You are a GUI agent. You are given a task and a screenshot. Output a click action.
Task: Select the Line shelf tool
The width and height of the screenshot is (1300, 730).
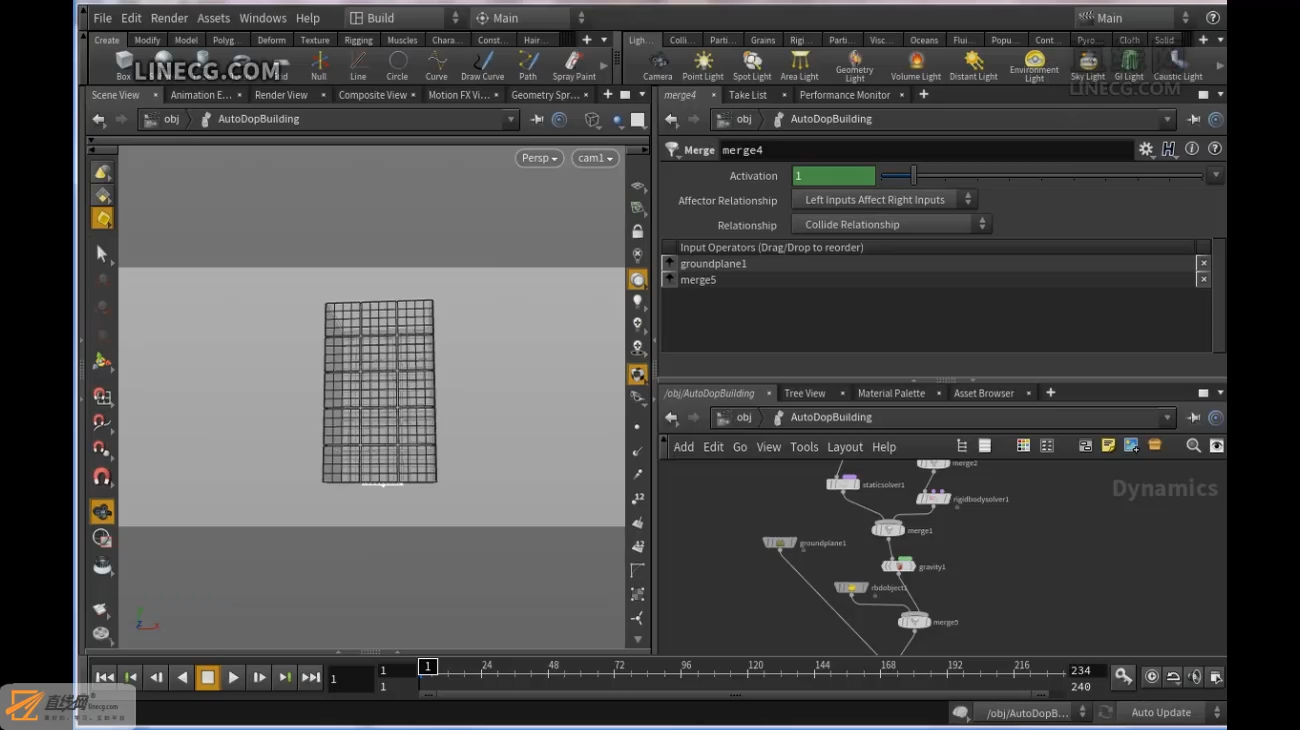coord(358,66)
